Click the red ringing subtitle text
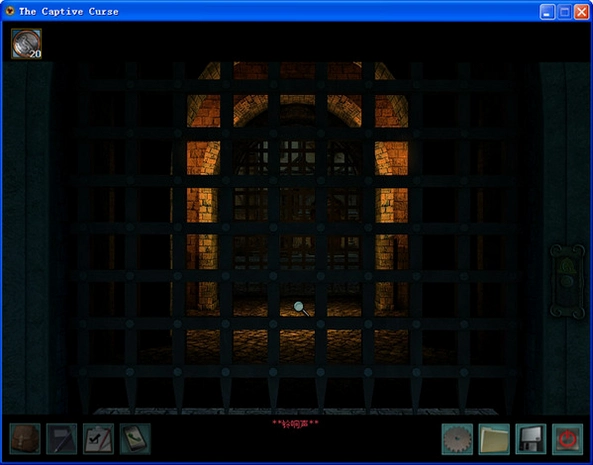593x465 pixels. point(295,424)
